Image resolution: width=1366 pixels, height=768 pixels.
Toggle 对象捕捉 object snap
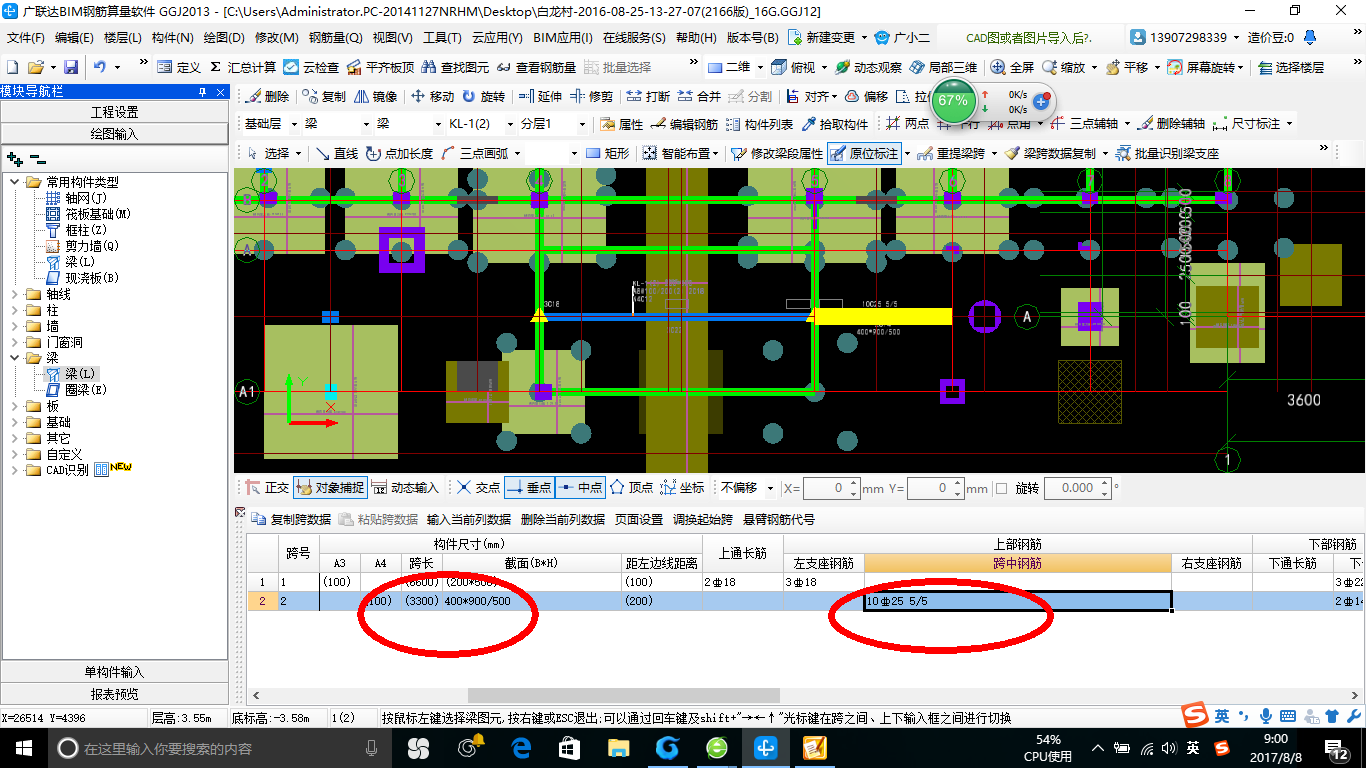point(330,488)
